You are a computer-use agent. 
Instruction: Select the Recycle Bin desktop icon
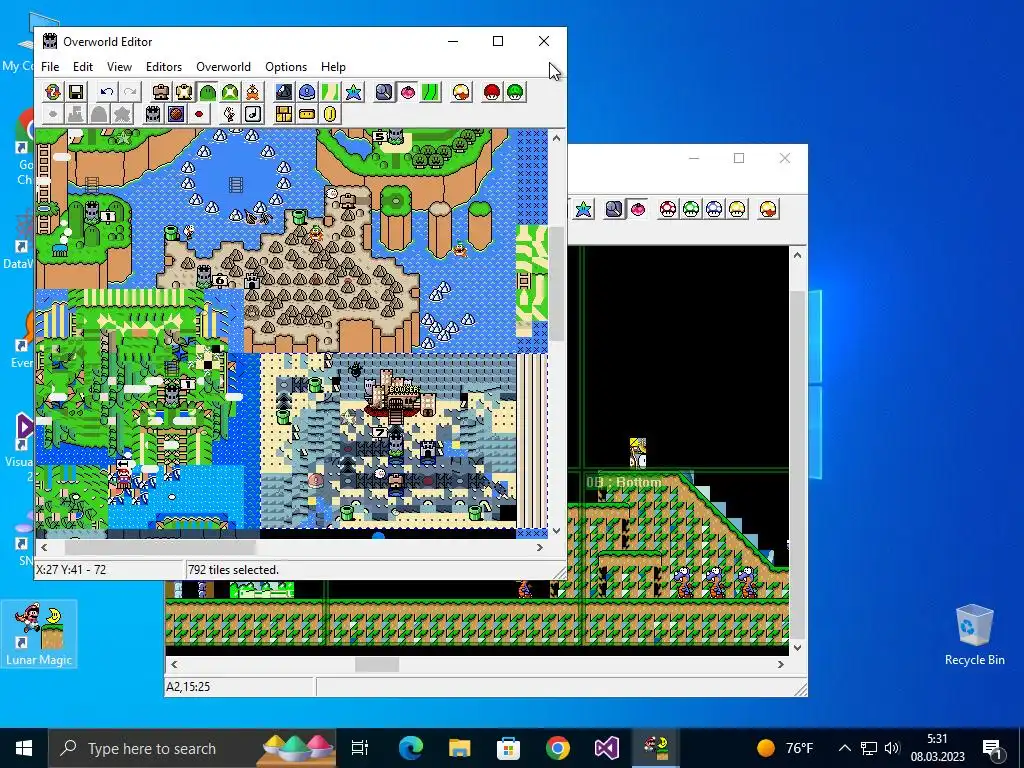tap(974, 635)
